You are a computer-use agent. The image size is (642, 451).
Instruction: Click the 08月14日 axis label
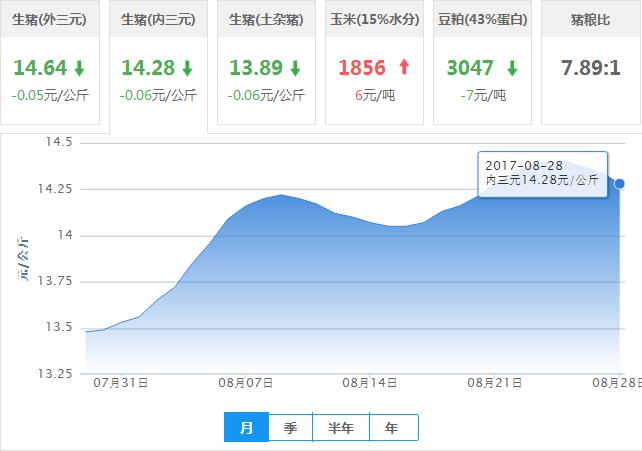[x=370, y=383]
